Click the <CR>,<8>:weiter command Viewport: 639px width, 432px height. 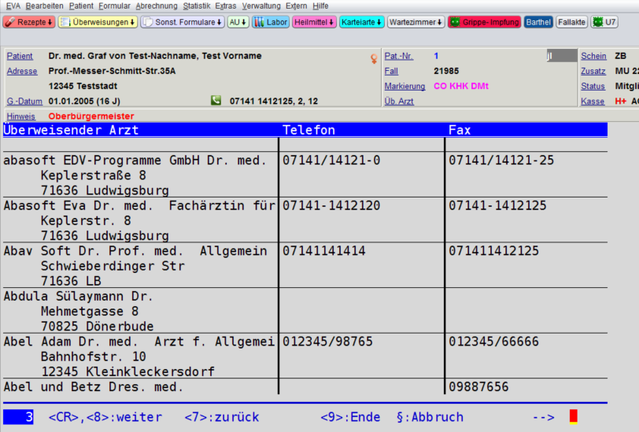(x=105, y=417)
